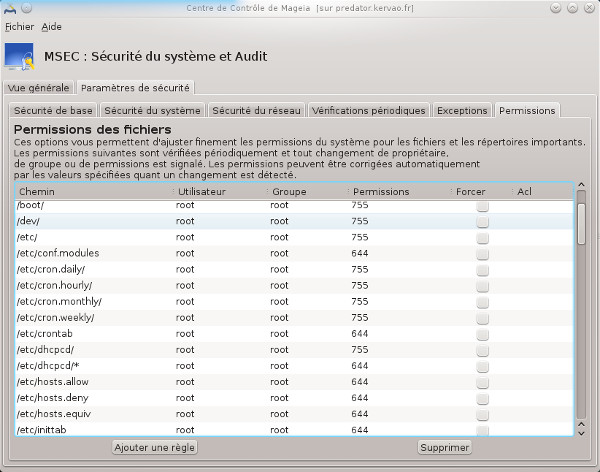
Task: Open the Fichier menu
Action: point(19,27)
